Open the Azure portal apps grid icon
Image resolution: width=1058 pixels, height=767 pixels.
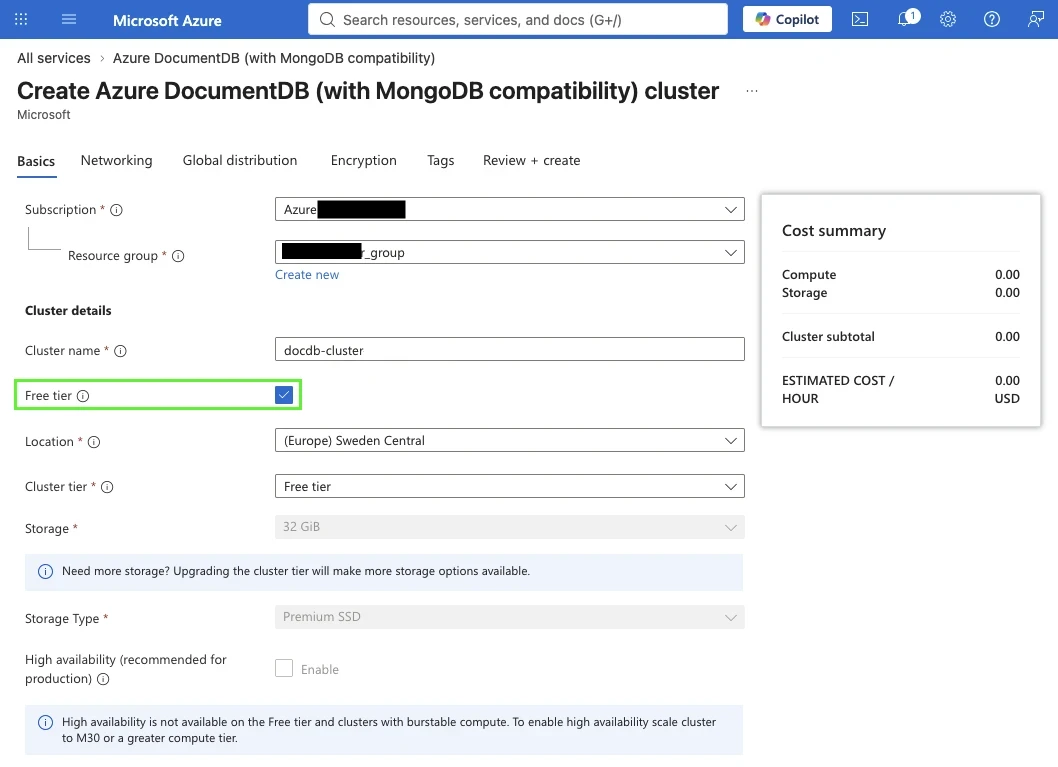(21, 20)
